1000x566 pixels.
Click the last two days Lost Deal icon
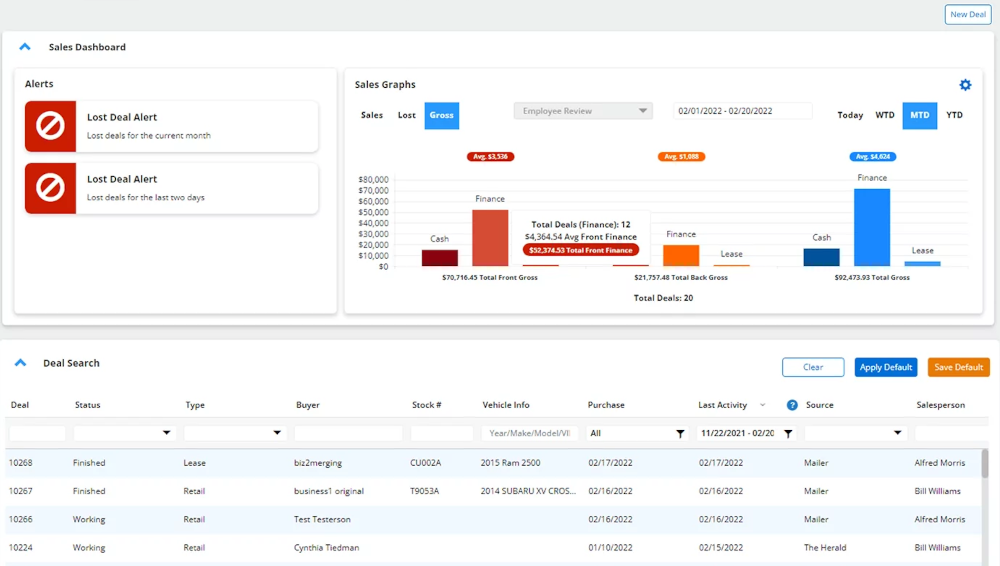(x=51, y=188)
